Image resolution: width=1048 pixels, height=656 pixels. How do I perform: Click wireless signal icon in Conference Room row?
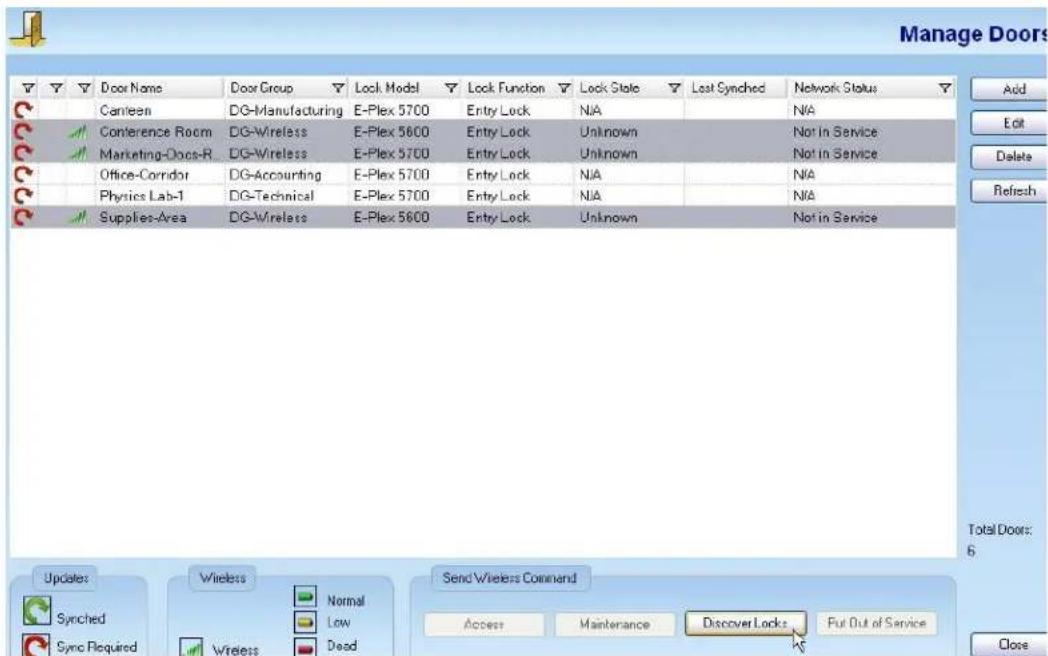tap(78, 132)
